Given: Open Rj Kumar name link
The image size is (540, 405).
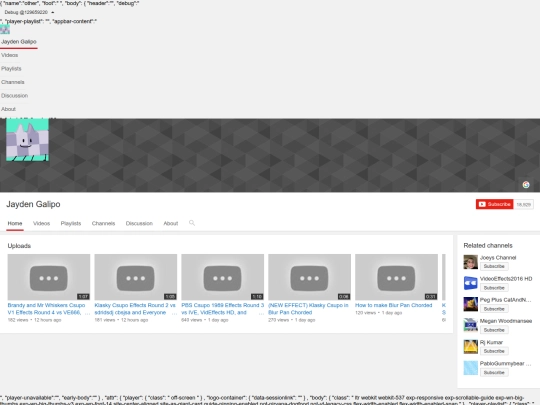Looking at the screenshot, I should 491,342.
